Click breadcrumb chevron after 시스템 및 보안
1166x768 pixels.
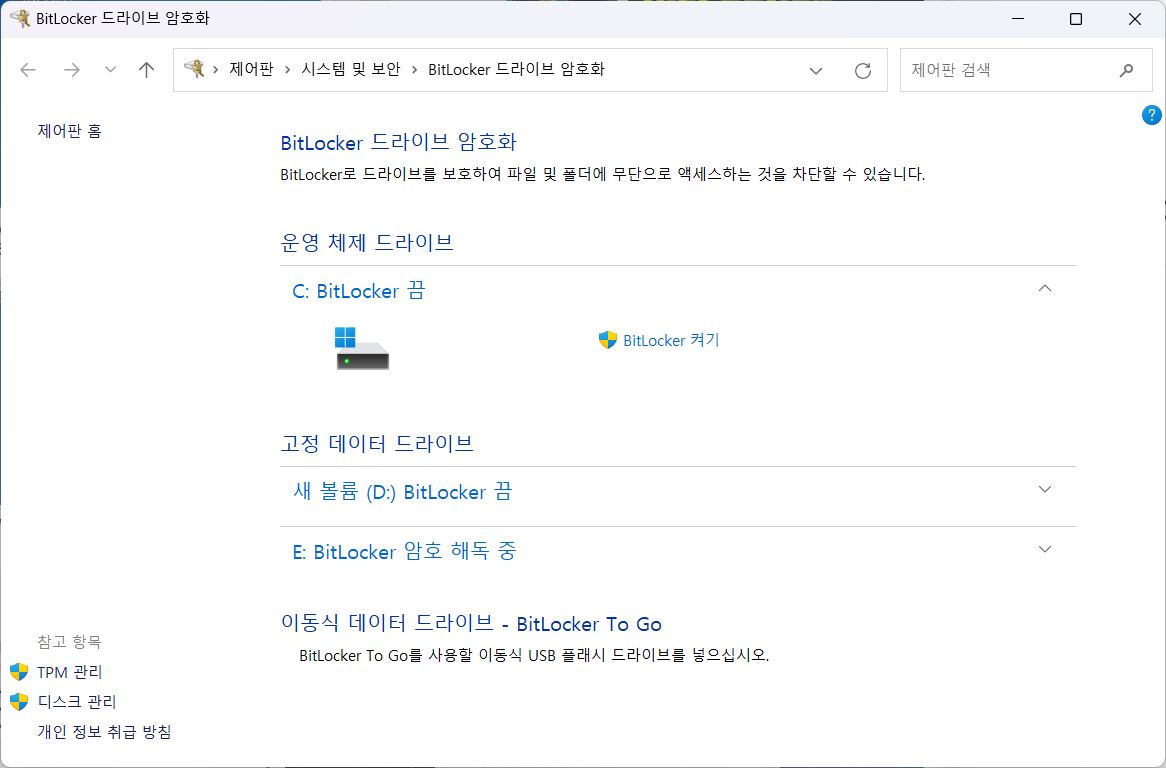coord(415,70)
